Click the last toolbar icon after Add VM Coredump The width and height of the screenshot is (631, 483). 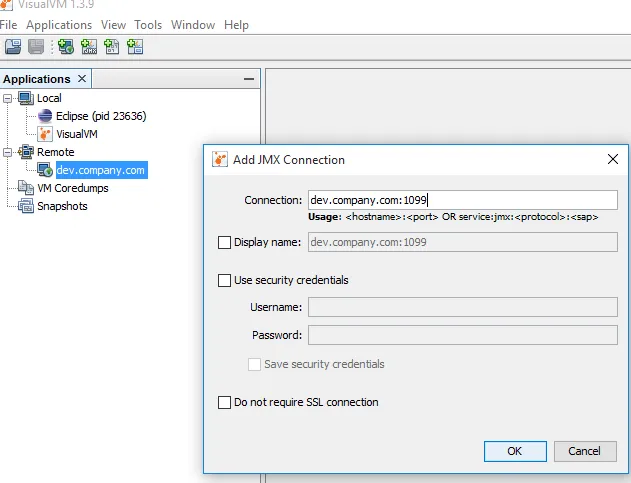click(135, 47)
